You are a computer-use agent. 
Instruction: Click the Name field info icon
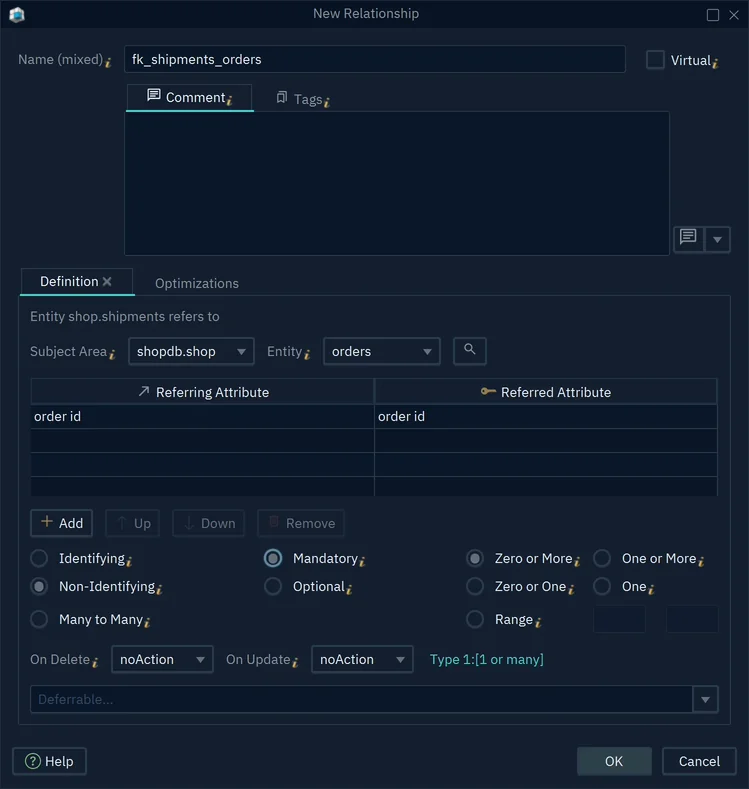click(108, 62)
